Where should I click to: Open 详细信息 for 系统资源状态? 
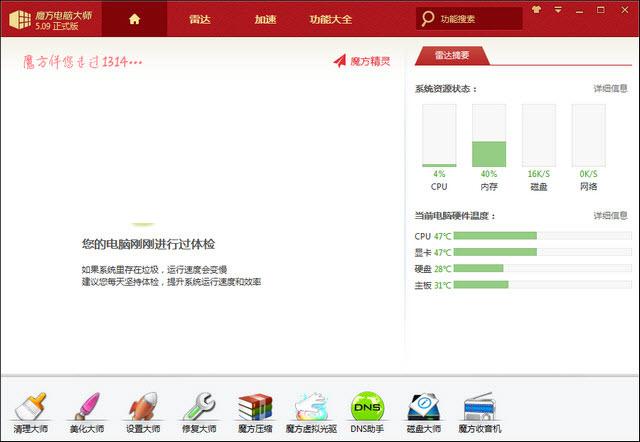click(610, 89)
